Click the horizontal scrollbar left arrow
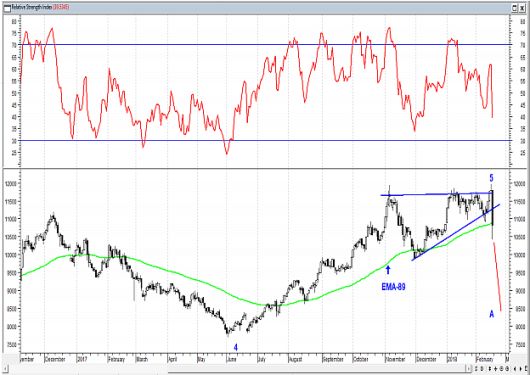Viewport: 530px width, 375px height. point(5,369)
